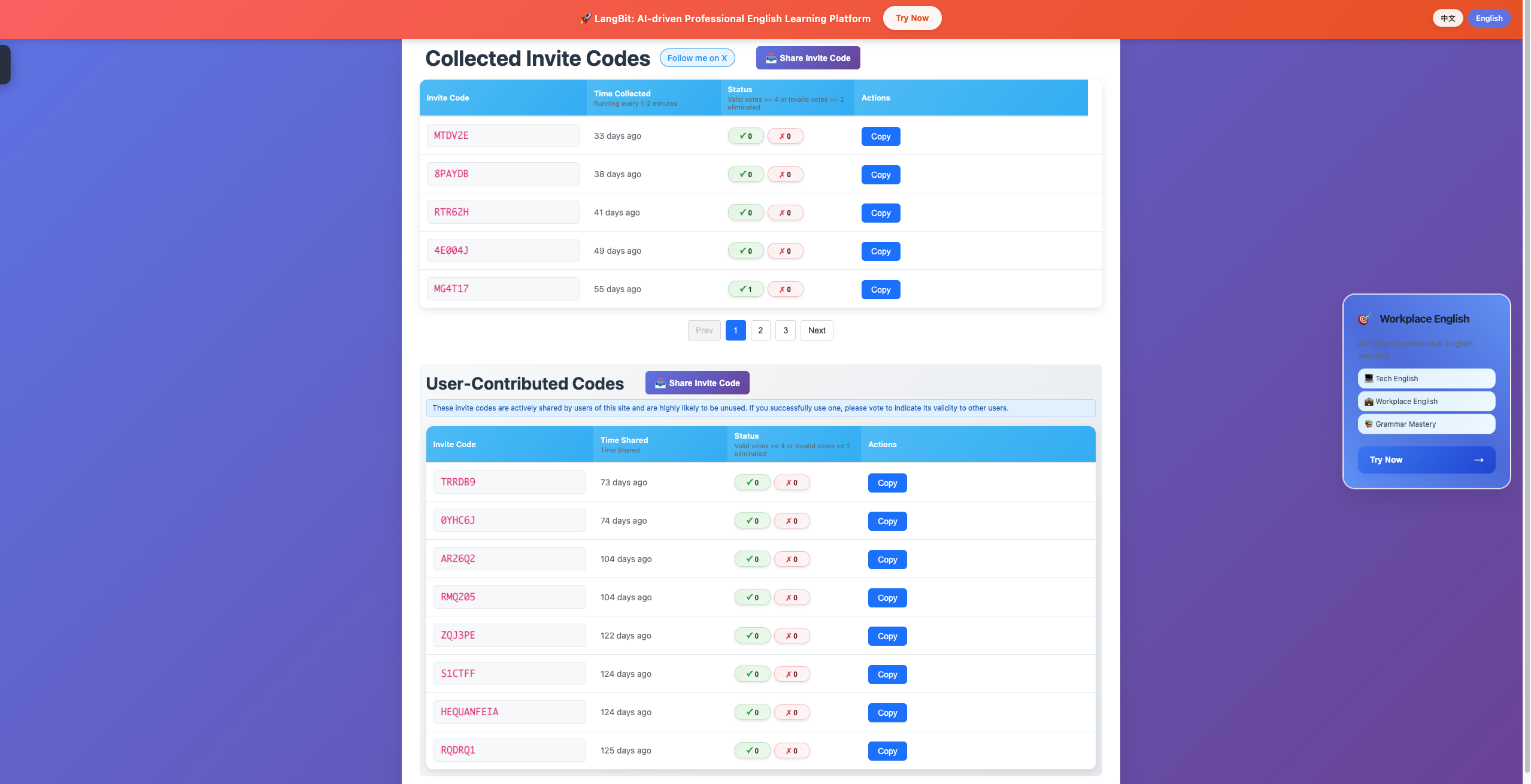Go to page 2 of collected codes
The image size is (1531, 784).
coord(760,330)
